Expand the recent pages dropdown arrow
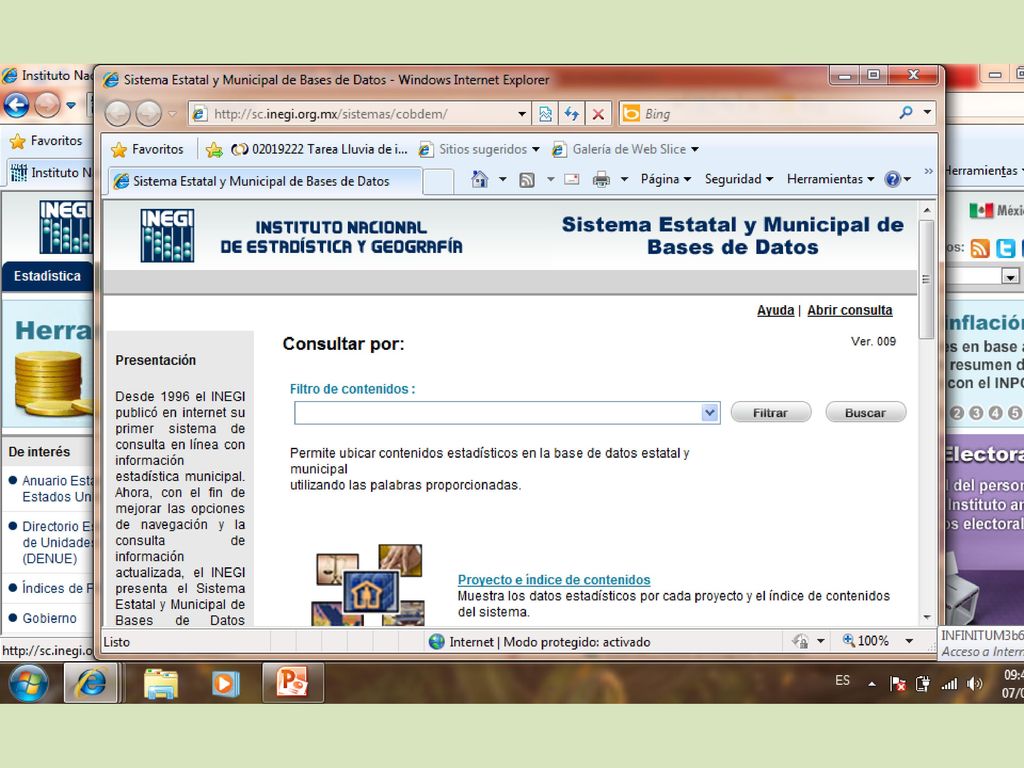1024x768 pixels. [172, 114]
